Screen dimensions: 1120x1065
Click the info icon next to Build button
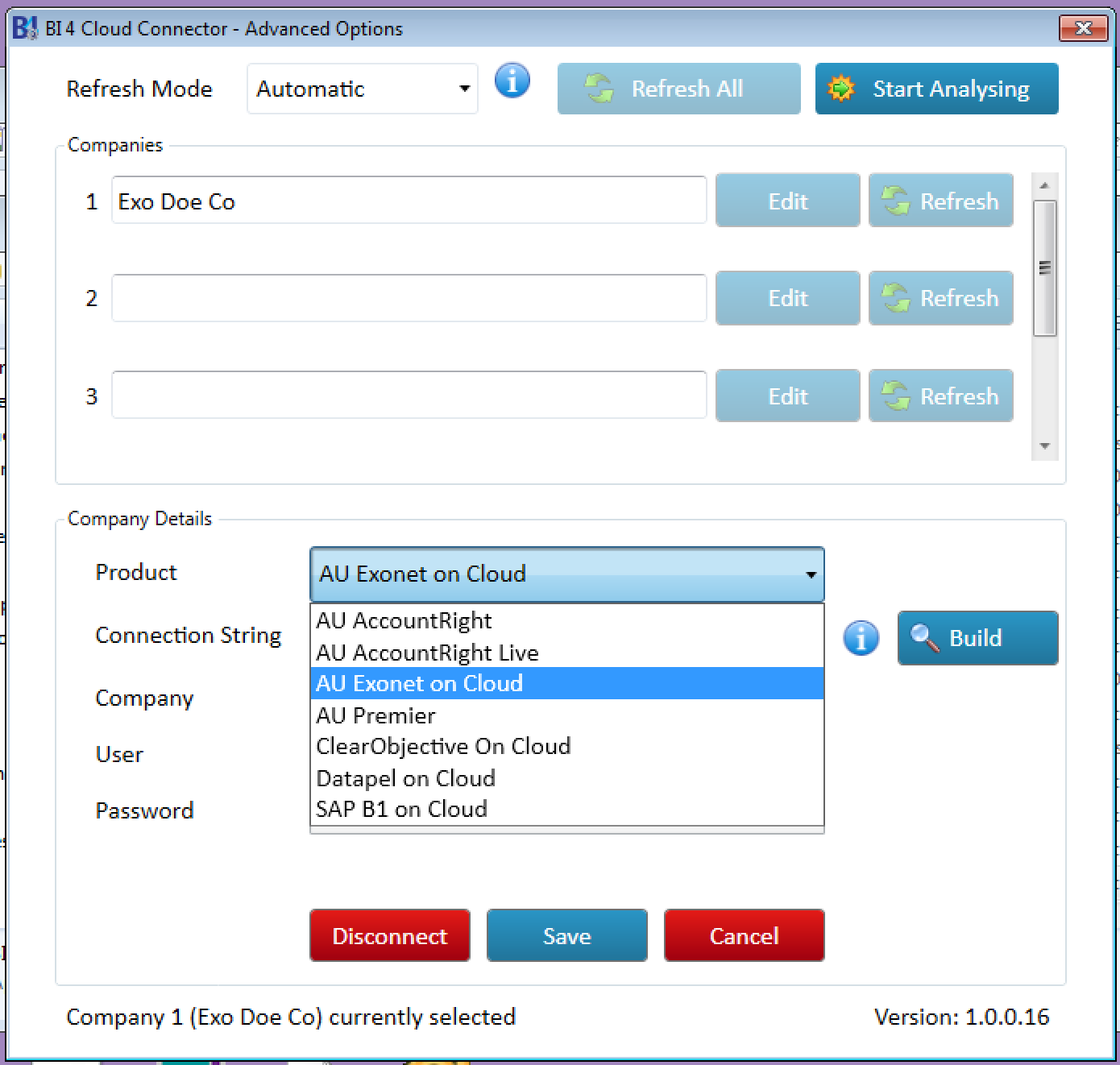(861, 638)
